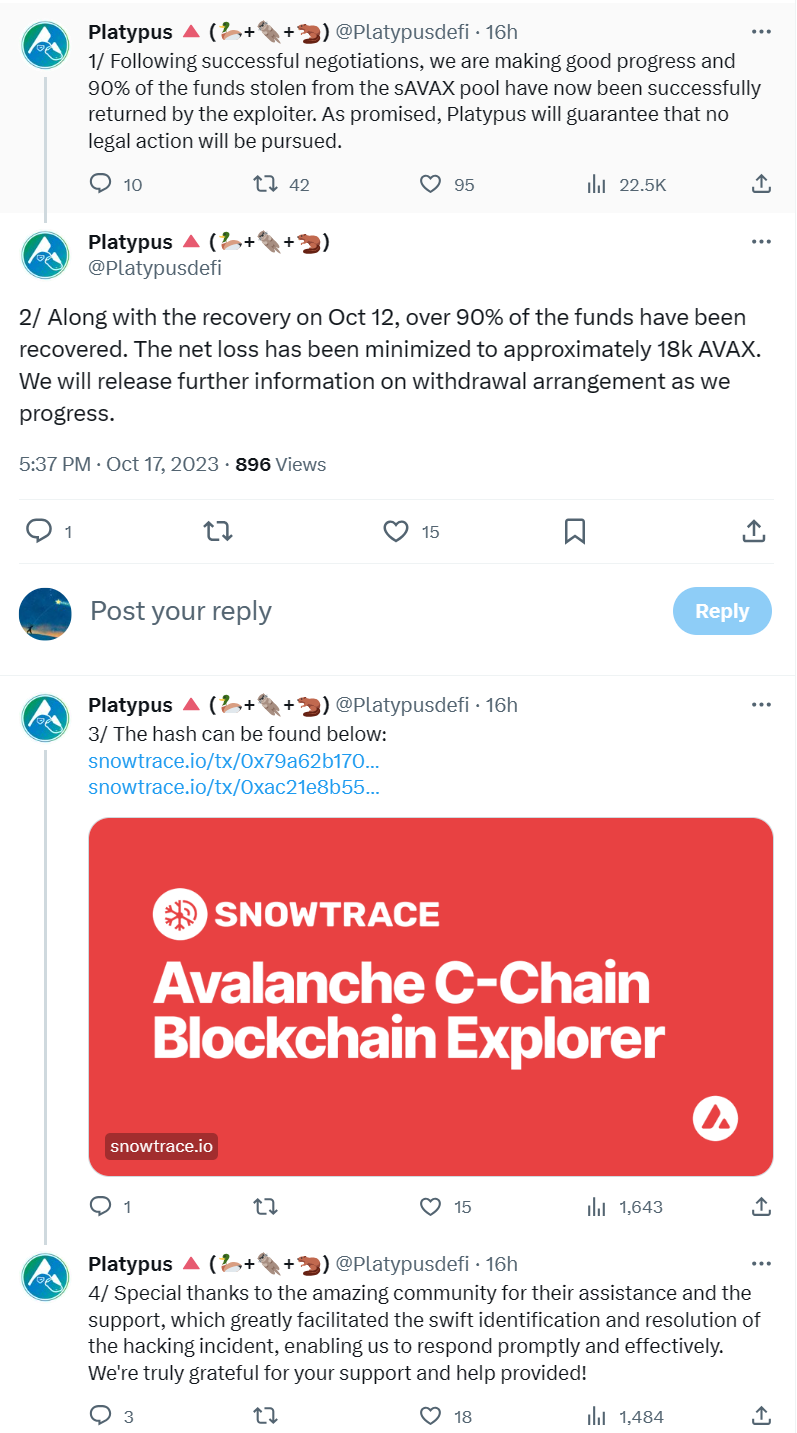The image size is (797, 1433).
Task: Like the main 2/ tweet
Action: click(397, 531)
